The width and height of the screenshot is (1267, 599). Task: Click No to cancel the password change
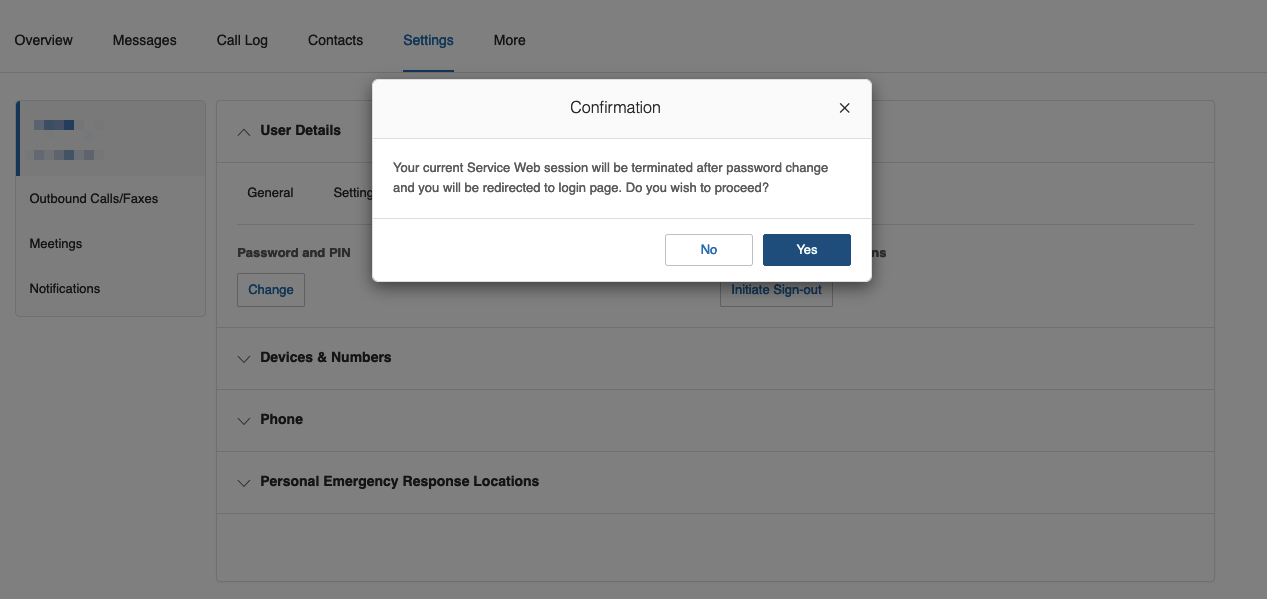click(x=708, y=250)
